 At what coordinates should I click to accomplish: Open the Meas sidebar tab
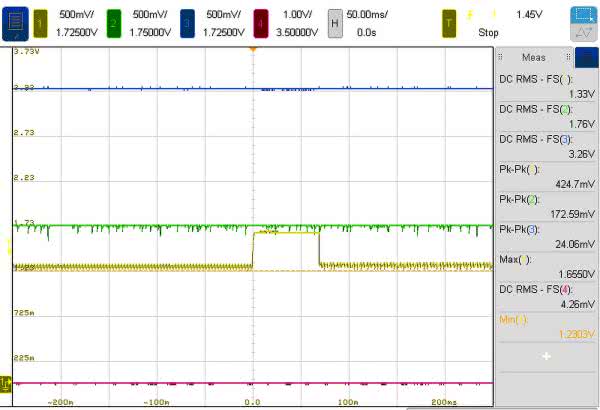pyautogui.click(x=533, y=58)
